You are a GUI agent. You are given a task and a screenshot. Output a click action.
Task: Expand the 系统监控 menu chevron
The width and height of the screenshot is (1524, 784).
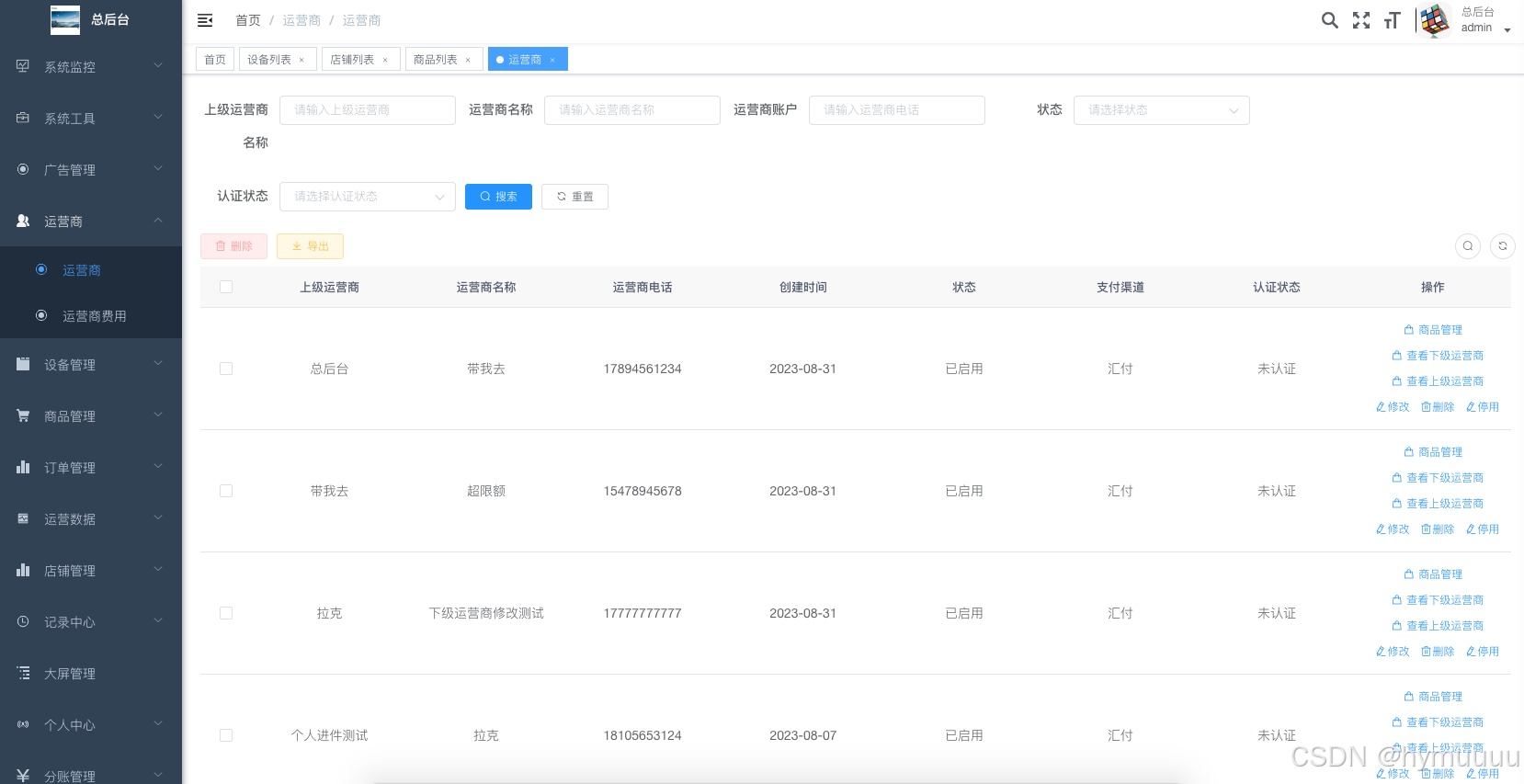pos(158,65)
